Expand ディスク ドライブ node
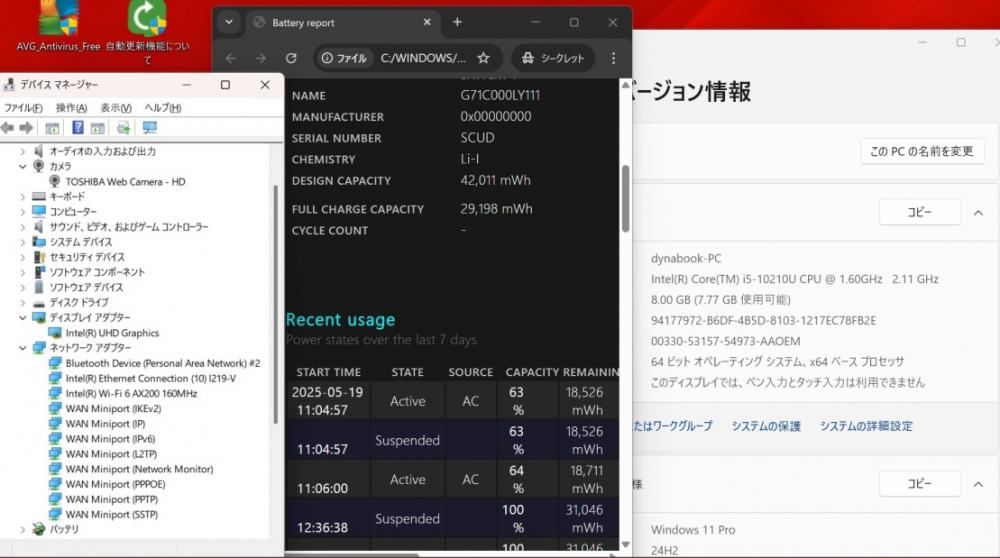1000x558 pixels. point(22,303)
